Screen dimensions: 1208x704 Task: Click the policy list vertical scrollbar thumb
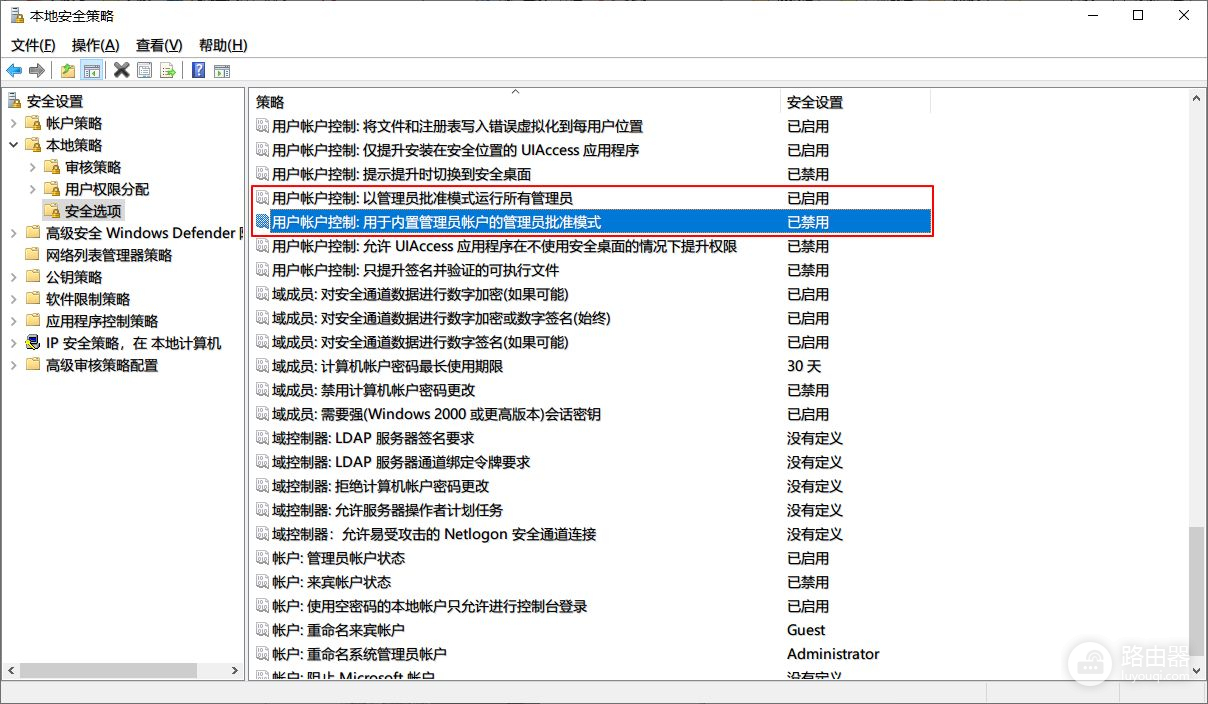point(1196,590)
